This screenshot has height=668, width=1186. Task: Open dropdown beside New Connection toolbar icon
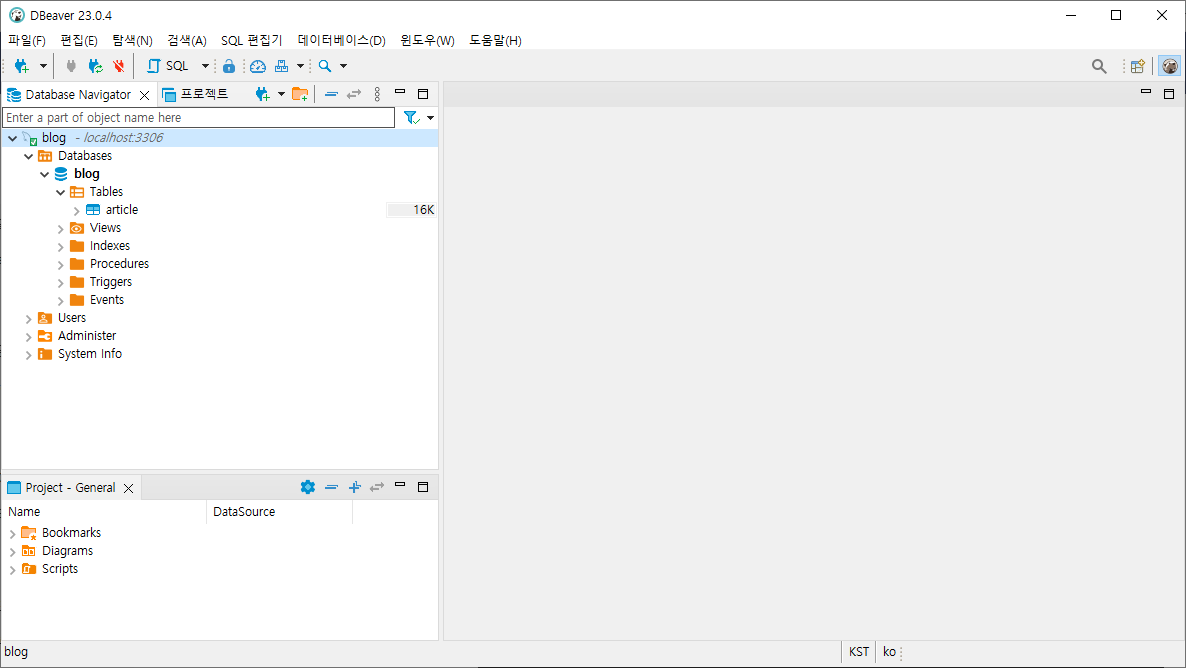tap(43, 67)
